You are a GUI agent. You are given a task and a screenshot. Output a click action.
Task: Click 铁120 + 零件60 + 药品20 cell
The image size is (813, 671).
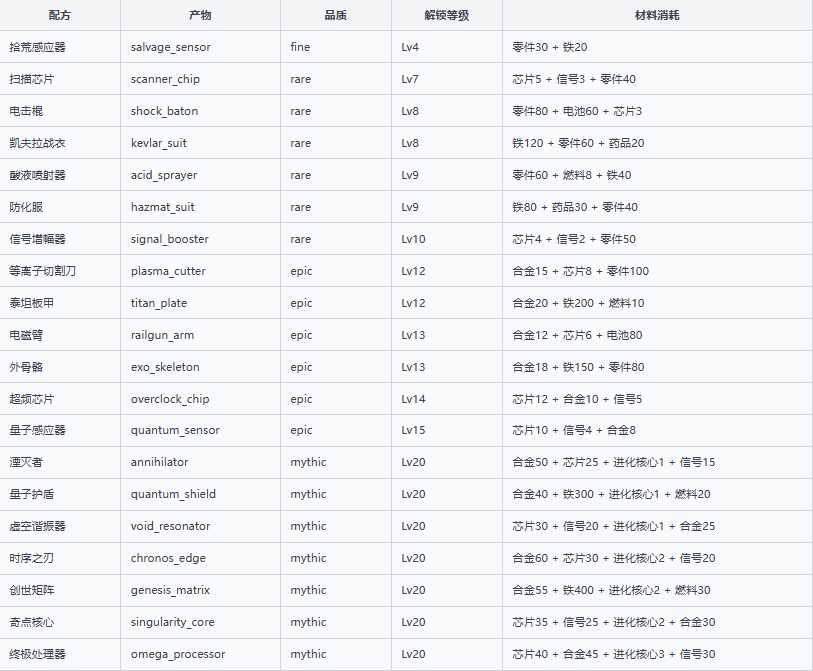(x=657, y=143)
